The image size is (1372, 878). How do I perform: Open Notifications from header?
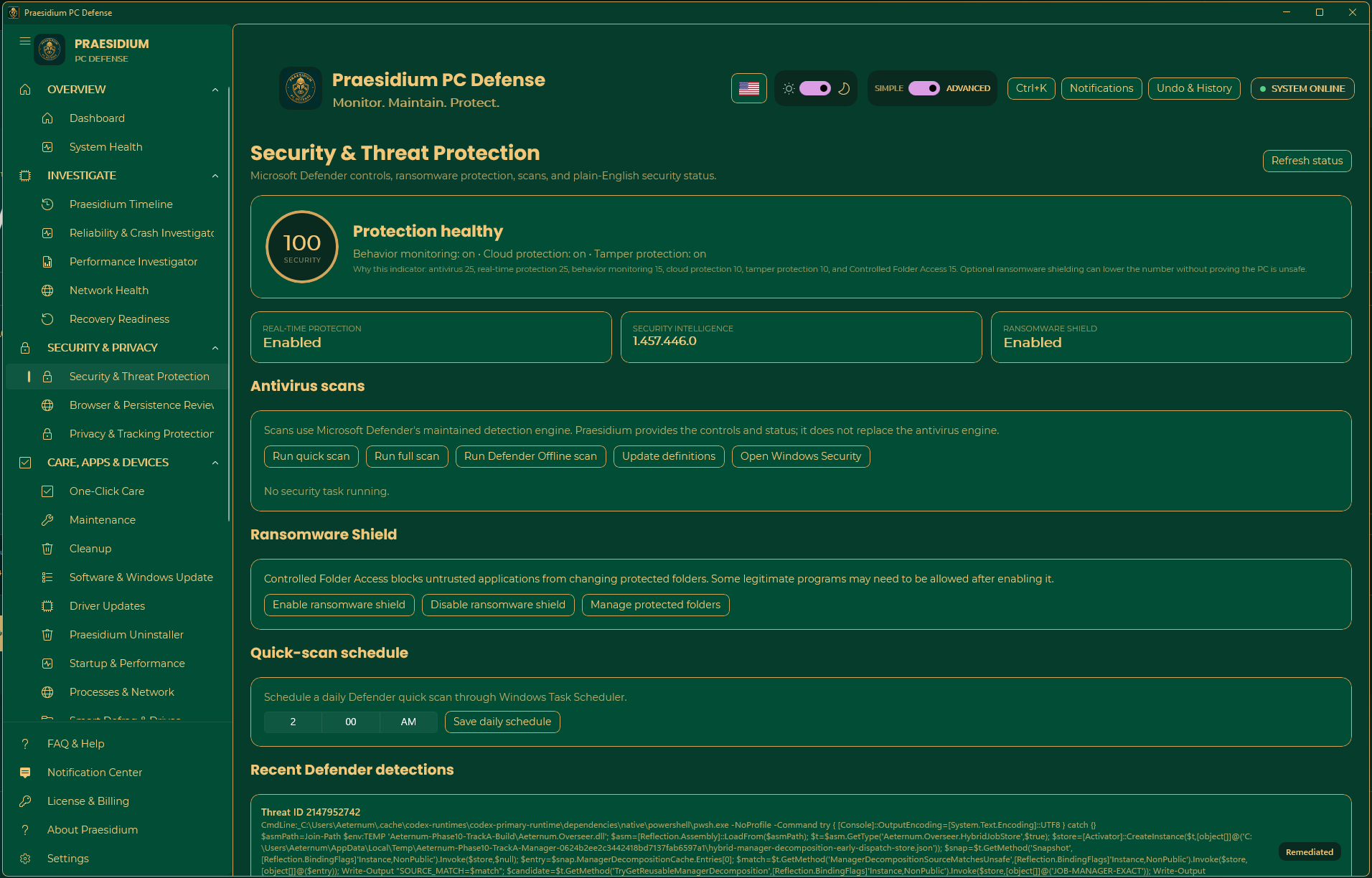[x=1101, y=88]
